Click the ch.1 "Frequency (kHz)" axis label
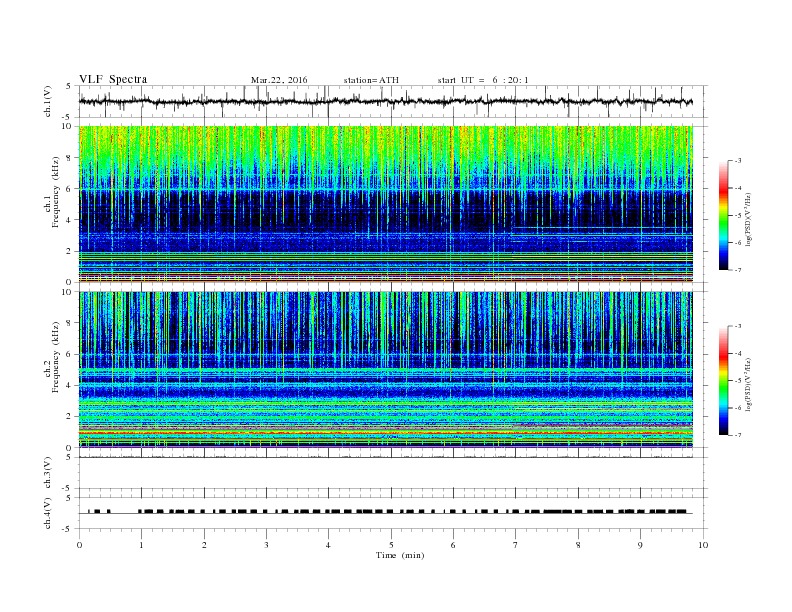 (55, 193)
